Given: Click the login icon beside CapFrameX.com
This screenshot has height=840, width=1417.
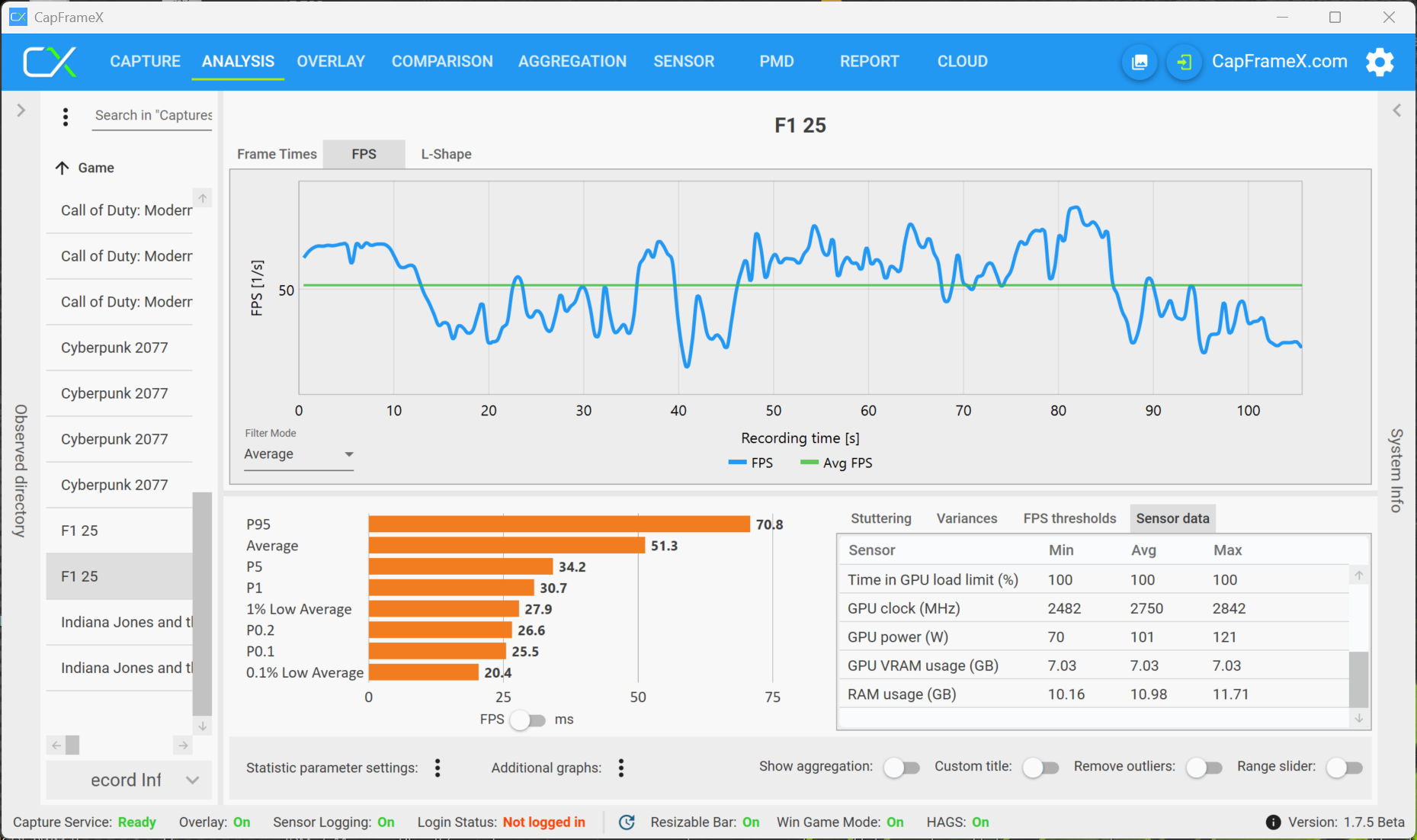Looking at the screenshot, I should pos(1184,62).
